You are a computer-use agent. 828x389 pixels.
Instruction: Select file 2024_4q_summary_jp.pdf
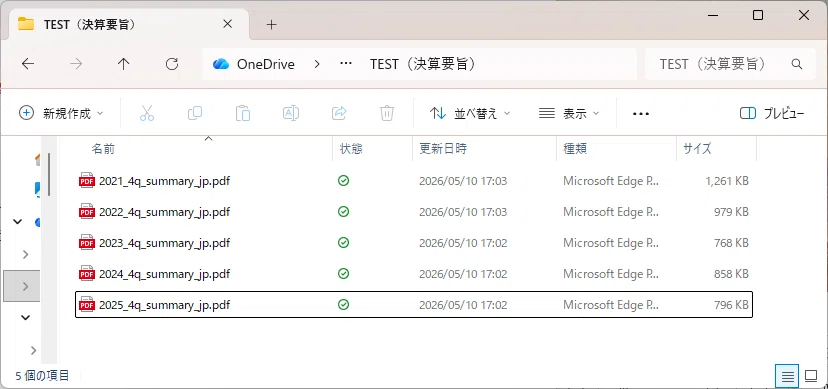coord(164,274)
